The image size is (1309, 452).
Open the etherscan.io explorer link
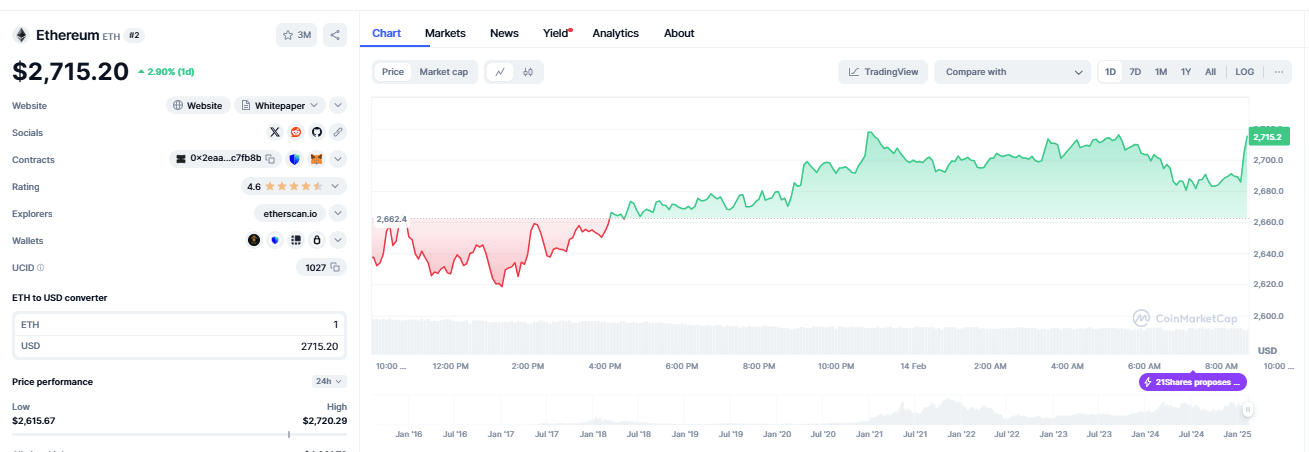[290, 213]
